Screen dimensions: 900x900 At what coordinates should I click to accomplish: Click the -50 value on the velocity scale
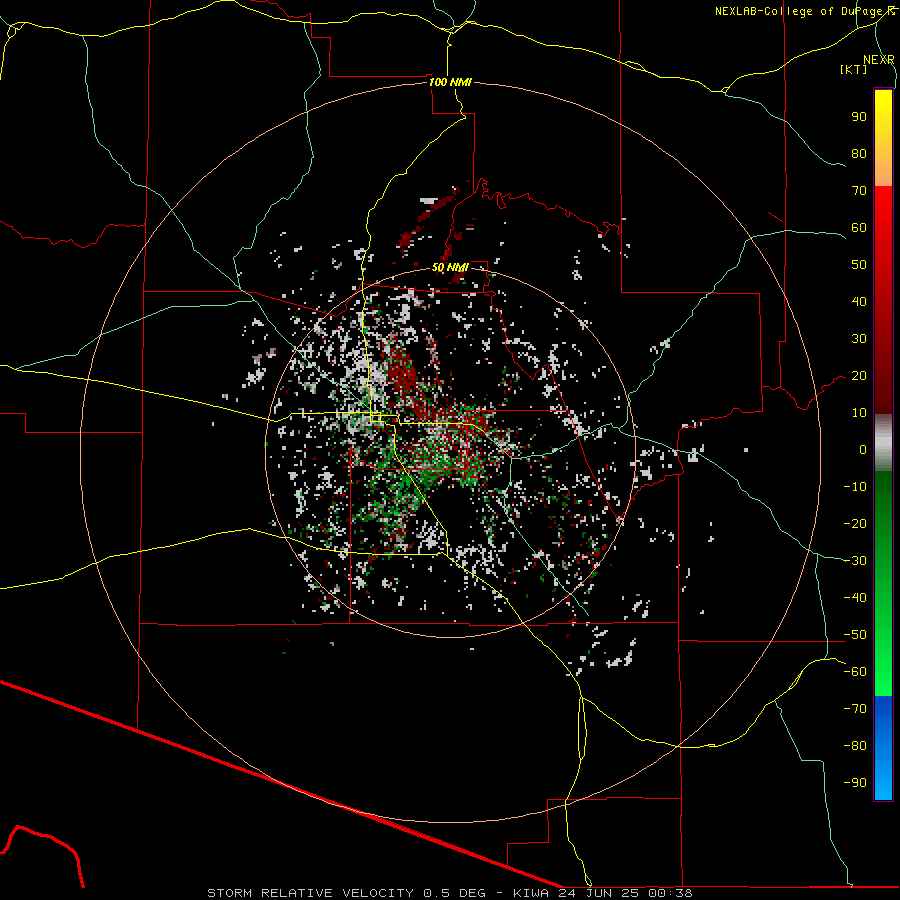(855, 635)
